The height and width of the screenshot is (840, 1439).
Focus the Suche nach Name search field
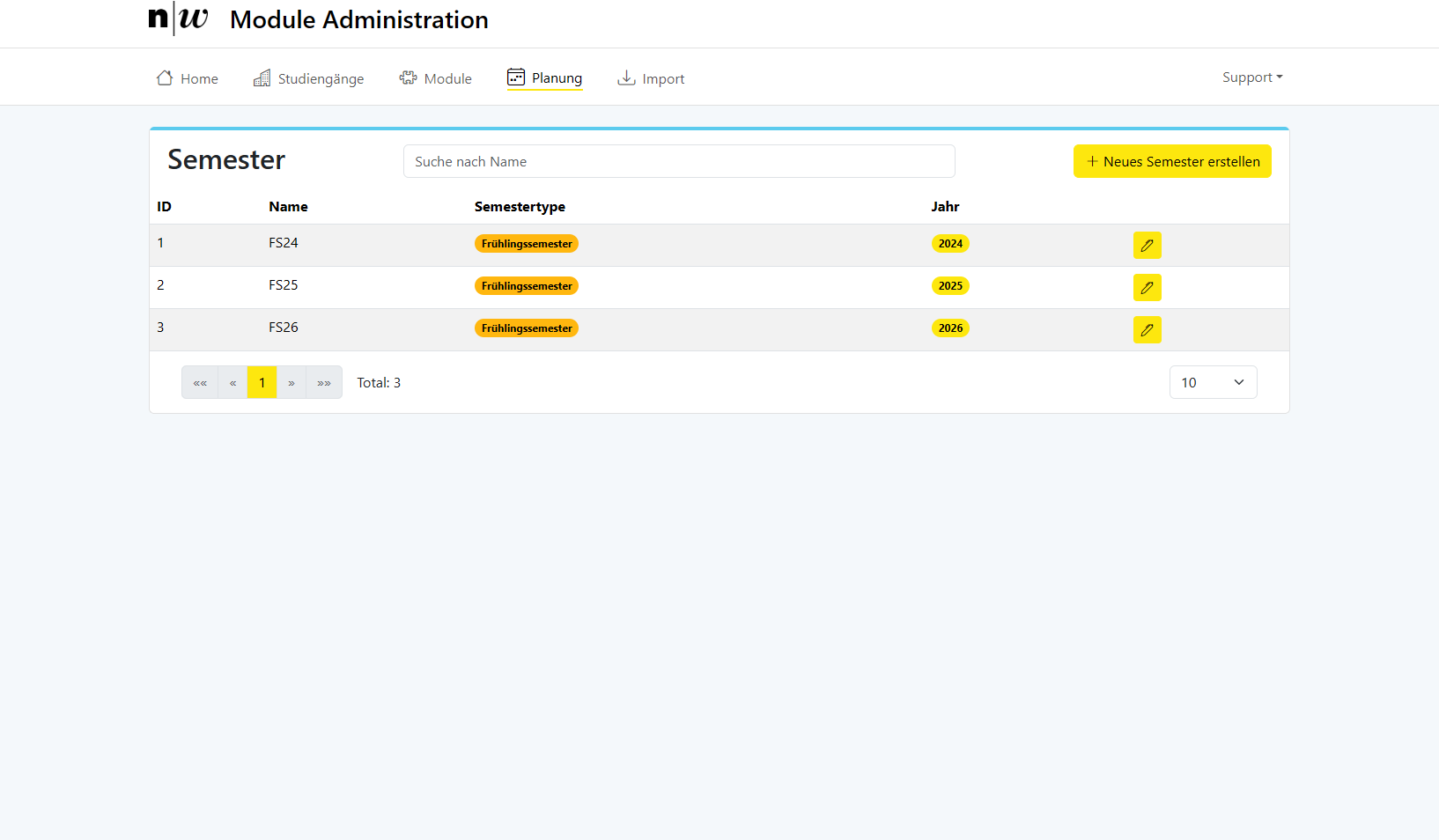pyautogui.click(x=679, y=161)
